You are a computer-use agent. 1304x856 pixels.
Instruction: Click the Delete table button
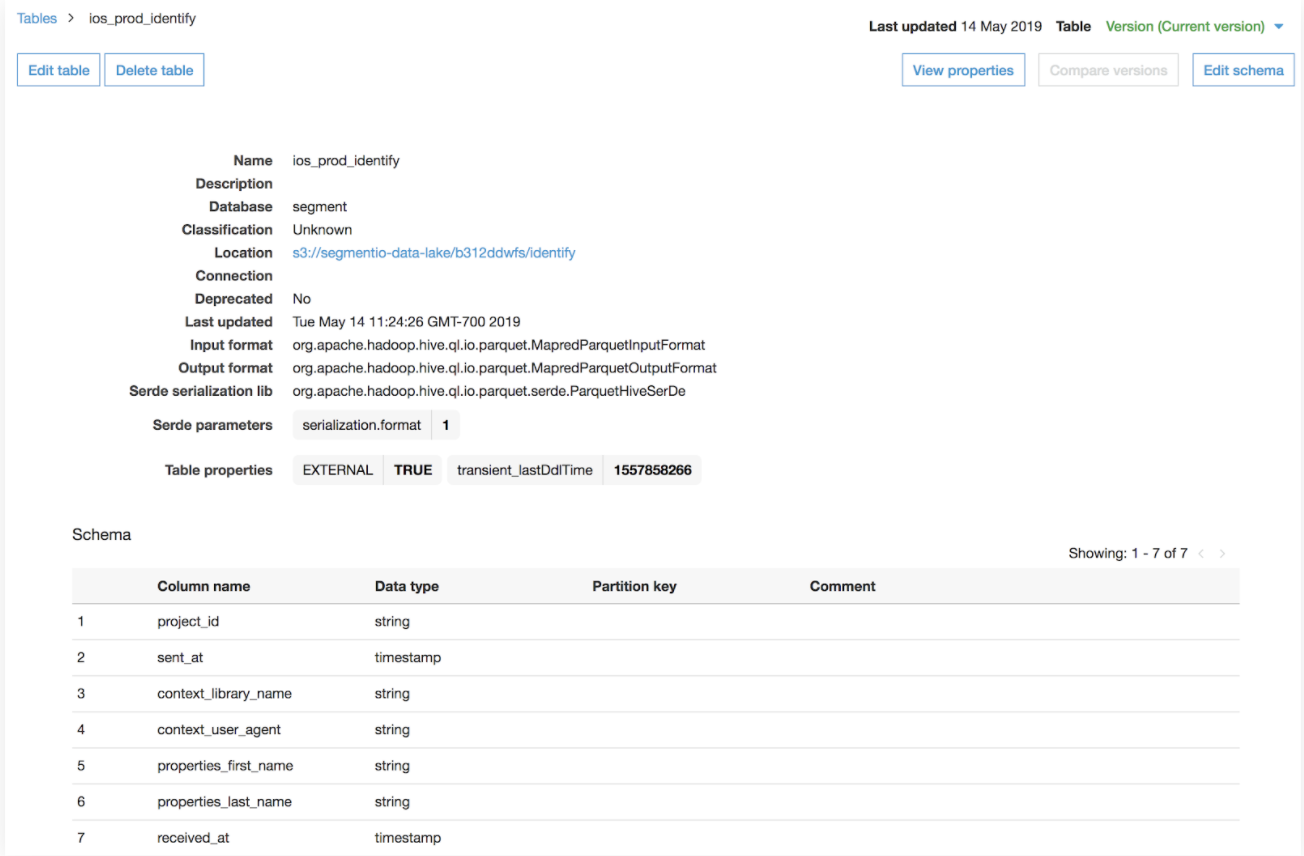click(153, 69)
